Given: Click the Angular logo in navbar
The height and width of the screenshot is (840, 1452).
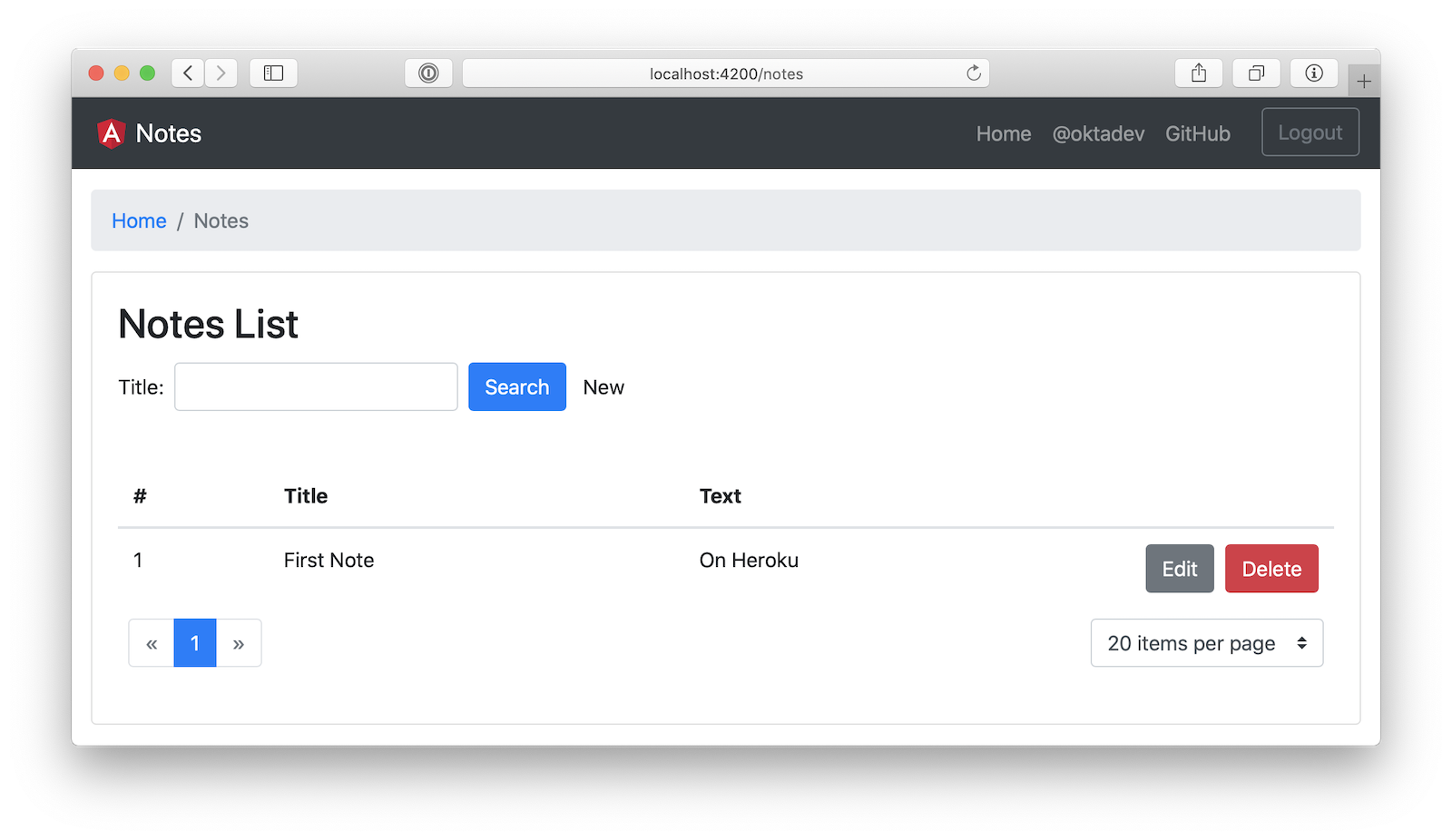Looking at the screenshot, I should tap(111, 133).
